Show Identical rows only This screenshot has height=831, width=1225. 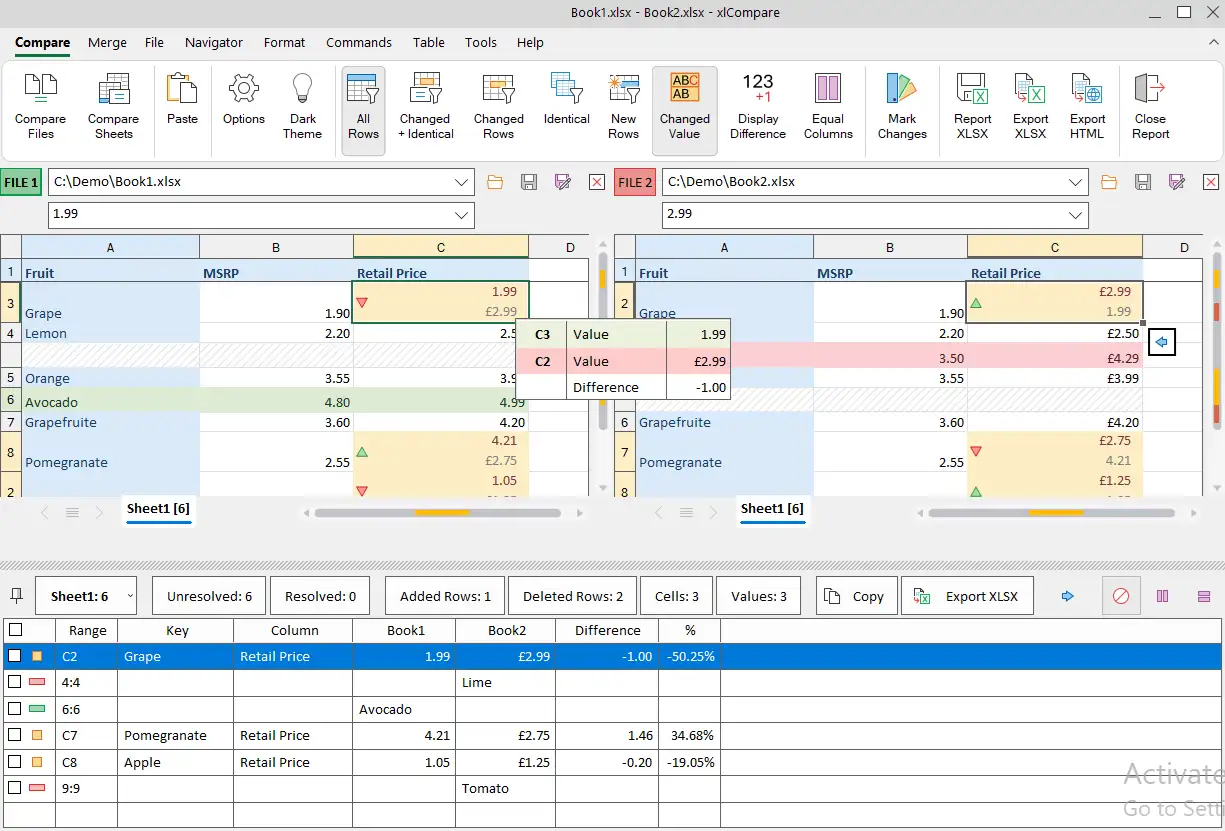(567, 99)
